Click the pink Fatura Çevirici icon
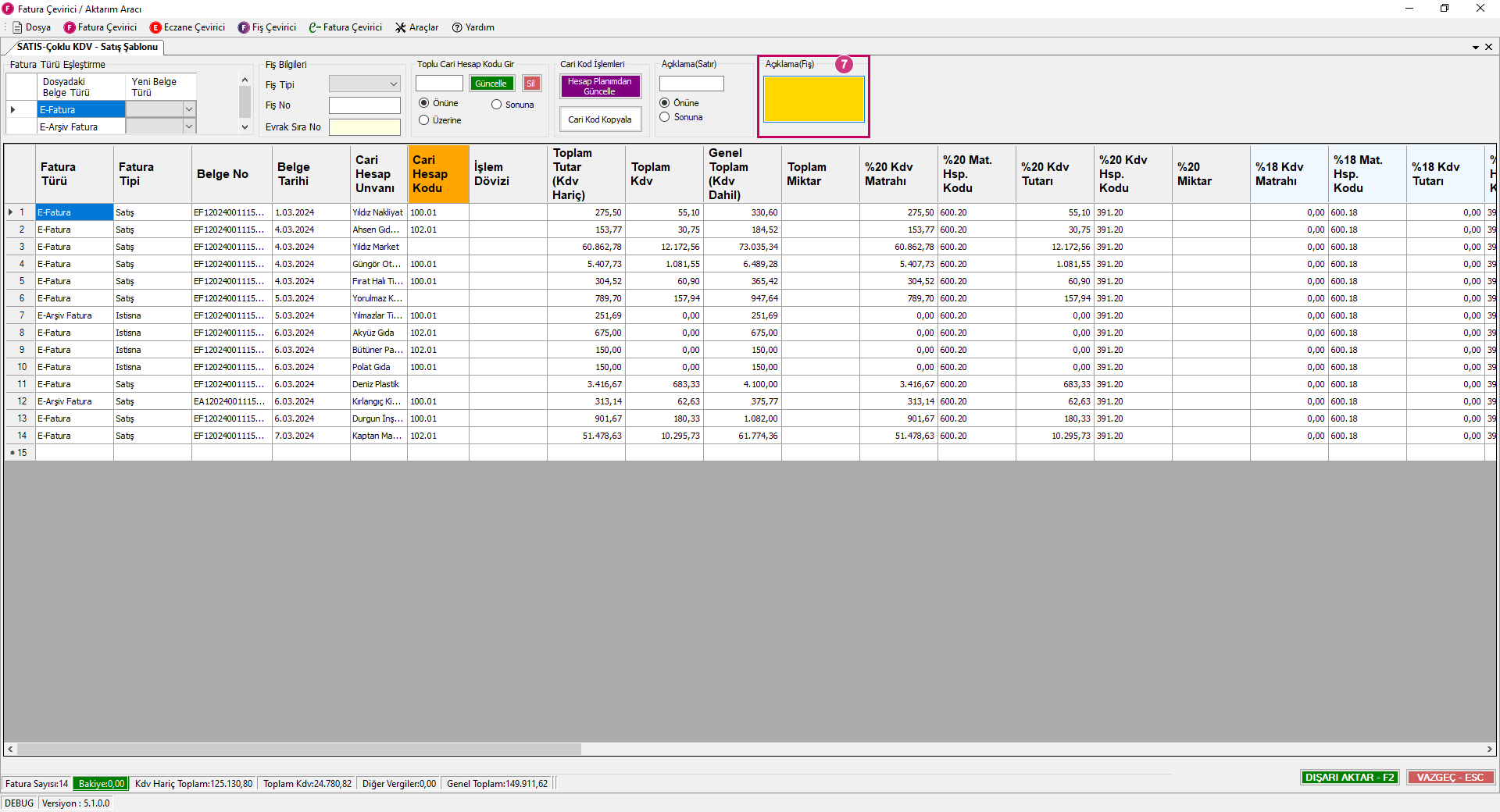Screen dimensions: 1500x812 (70, 27)
